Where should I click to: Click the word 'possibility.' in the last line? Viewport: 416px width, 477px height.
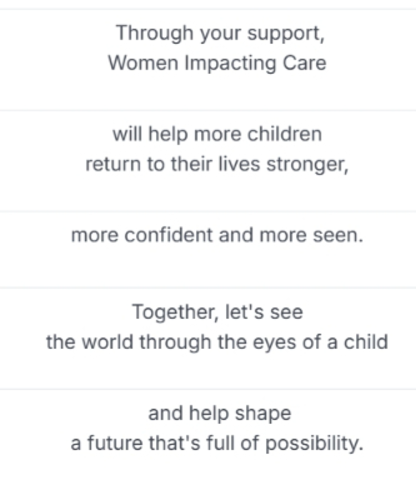314,444
